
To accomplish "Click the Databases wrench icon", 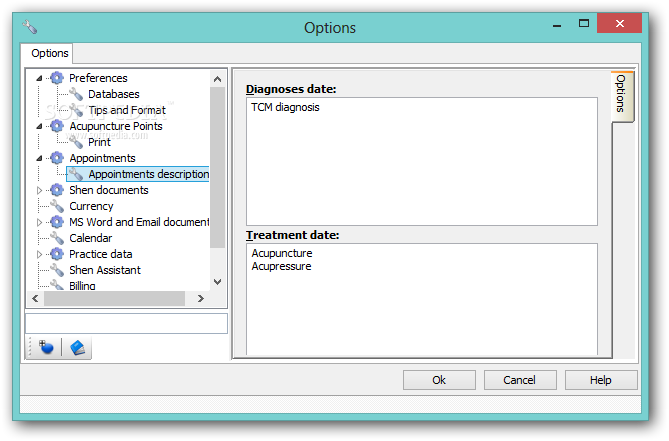I will pos(76,94).
